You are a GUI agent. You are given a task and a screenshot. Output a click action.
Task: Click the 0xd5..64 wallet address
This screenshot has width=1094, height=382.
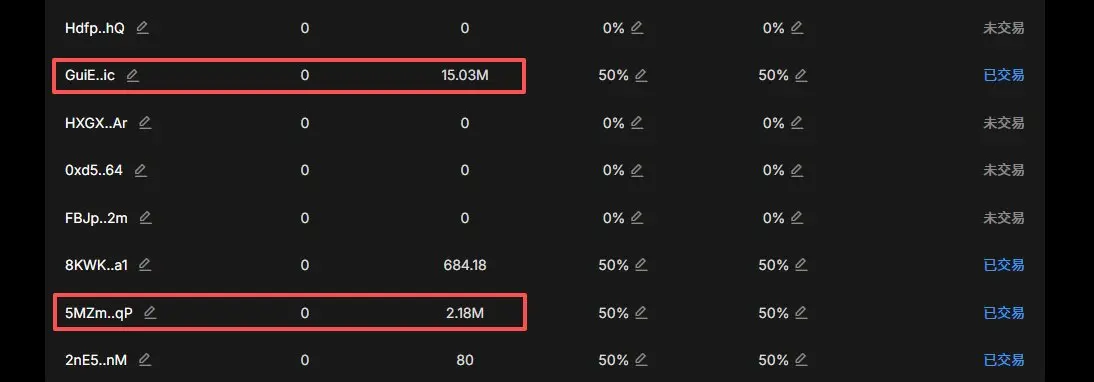point(93,170)
